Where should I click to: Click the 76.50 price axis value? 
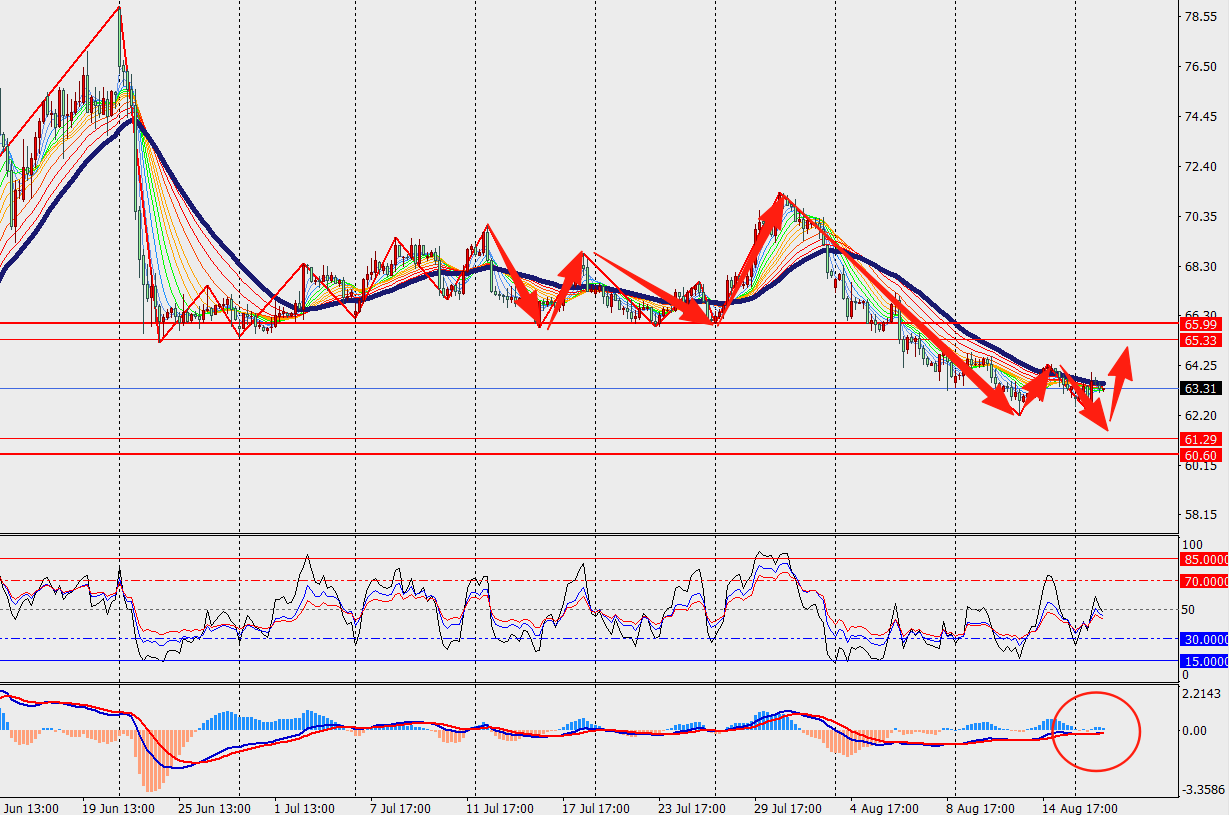(1200, 67)
